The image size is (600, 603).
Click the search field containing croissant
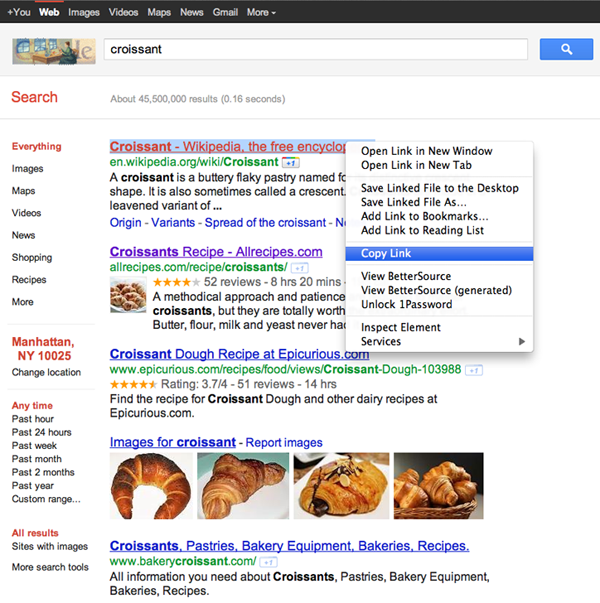[x=315, y=49]
